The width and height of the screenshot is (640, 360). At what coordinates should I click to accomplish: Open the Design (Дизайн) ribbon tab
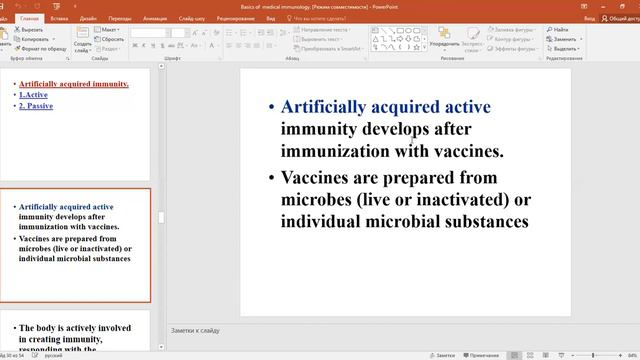[88, 18]
